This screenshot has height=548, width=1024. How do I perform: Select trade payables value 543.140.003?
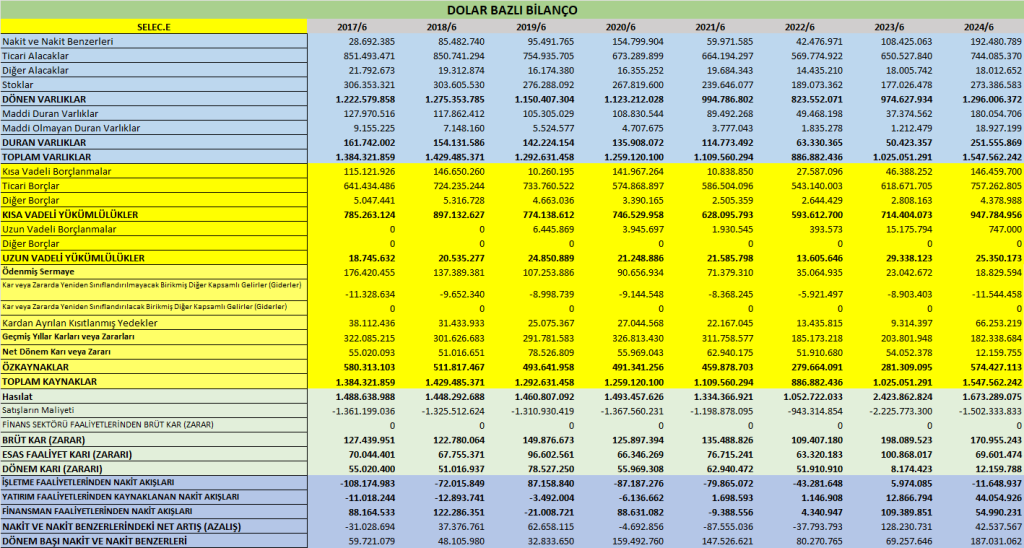point(816,185)
